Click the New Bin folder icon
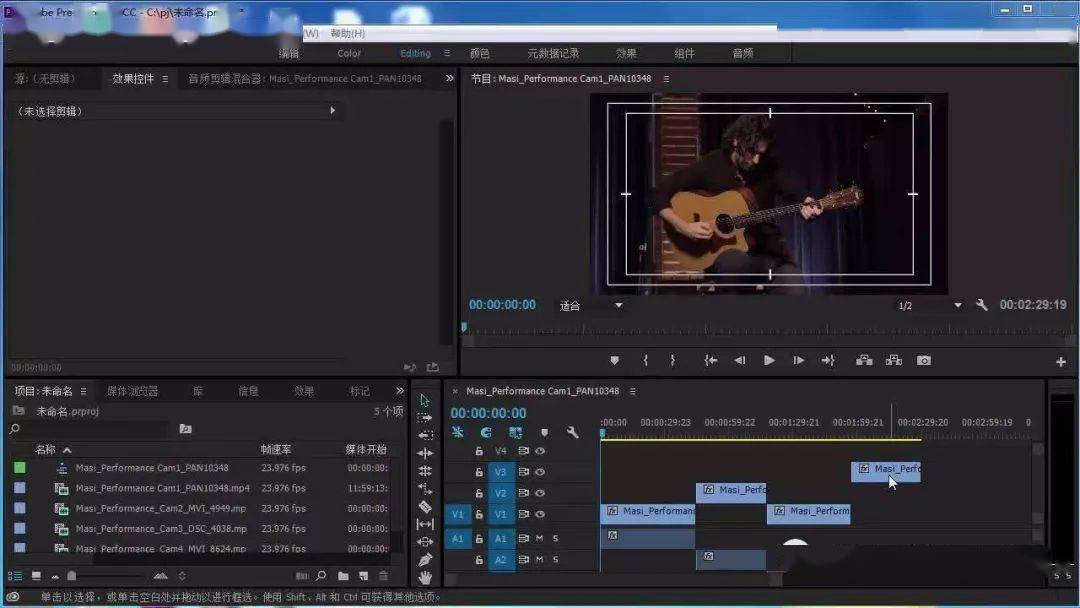1080x608 pixels. coord(343,576)
